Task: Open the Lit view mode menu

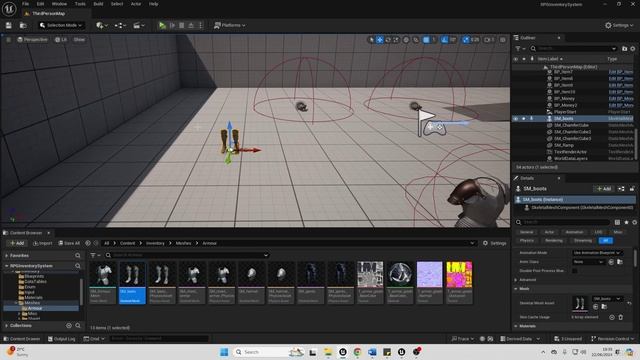Action: click(61, 40)
